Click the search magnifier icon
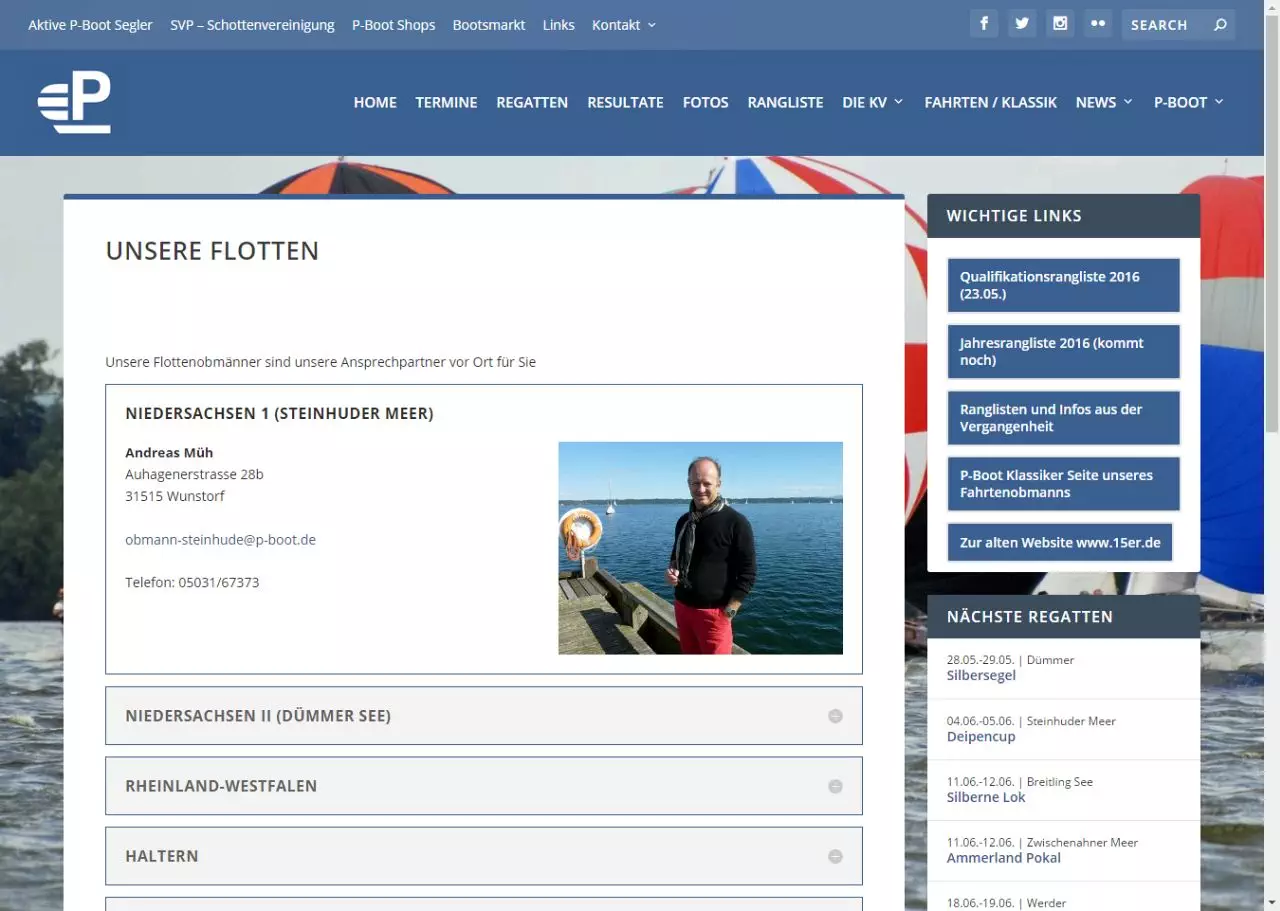 1220,25
